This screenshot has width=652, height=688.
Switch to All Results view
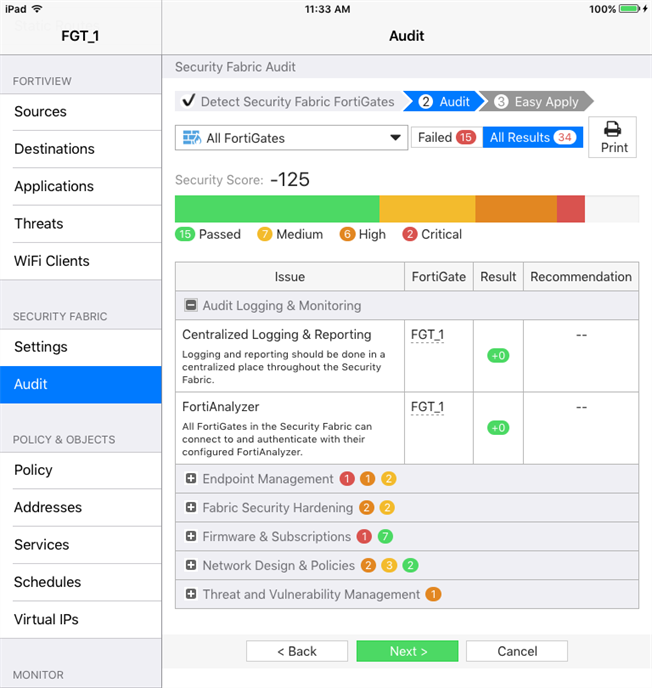point(532,138)
